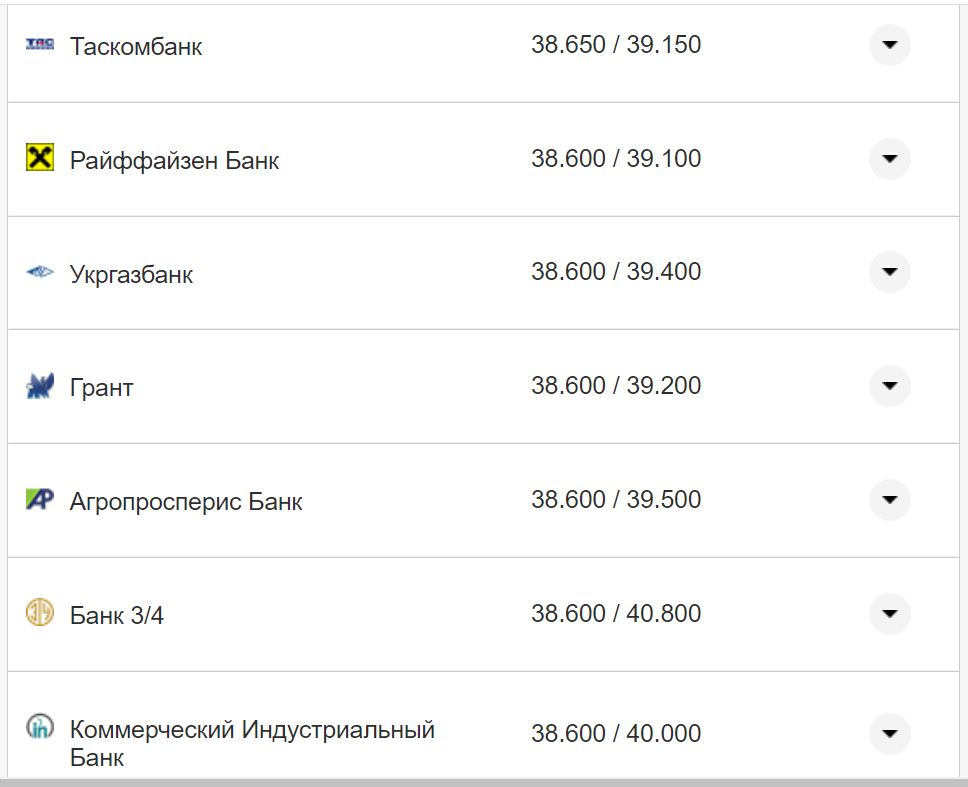This screenshot has height=787, width=968.
Task: Open the Укргазбанк details dropdown
Action: click(x=889, y=271)
